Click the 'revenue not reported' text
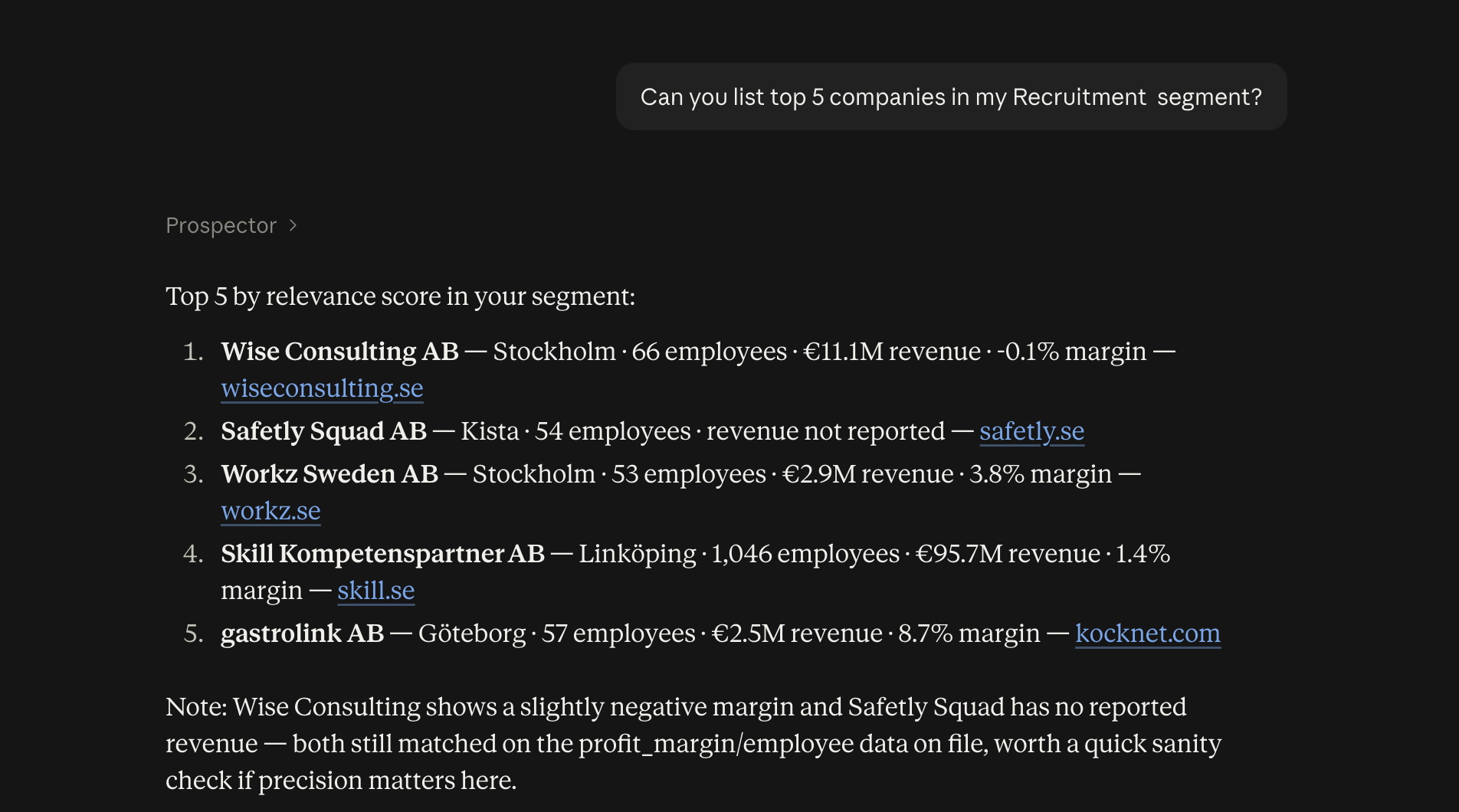The image size is (1459, 812). 825,431
